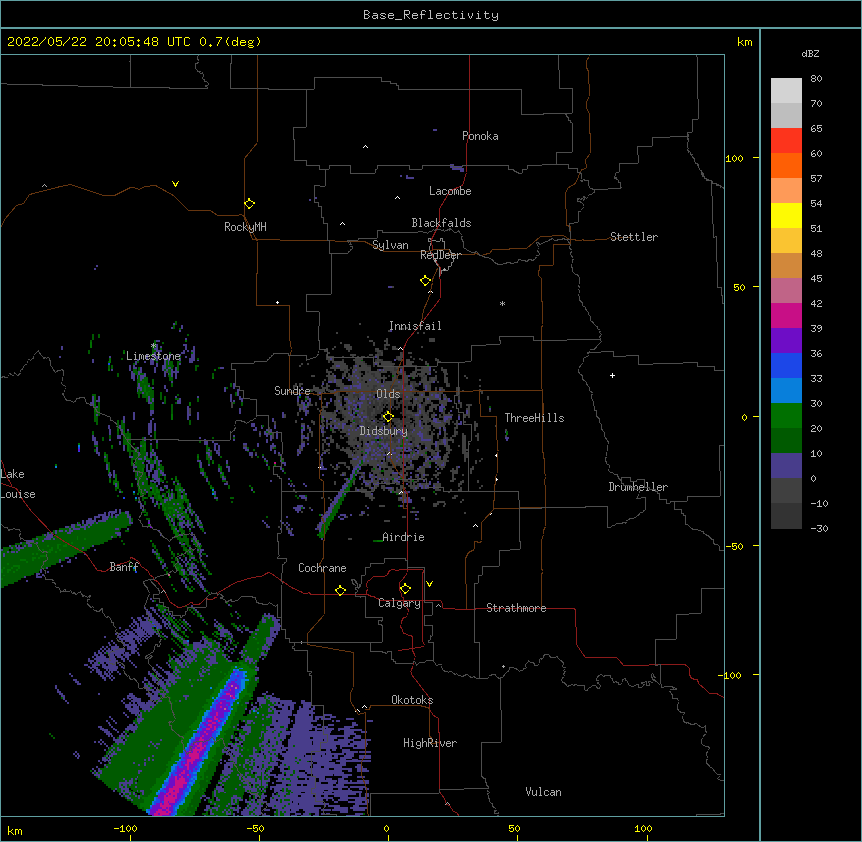The image size is (862, 842).
Task: Select the yellow diamond marker between Olds and Didsbury
Action: tap(388, 416)
